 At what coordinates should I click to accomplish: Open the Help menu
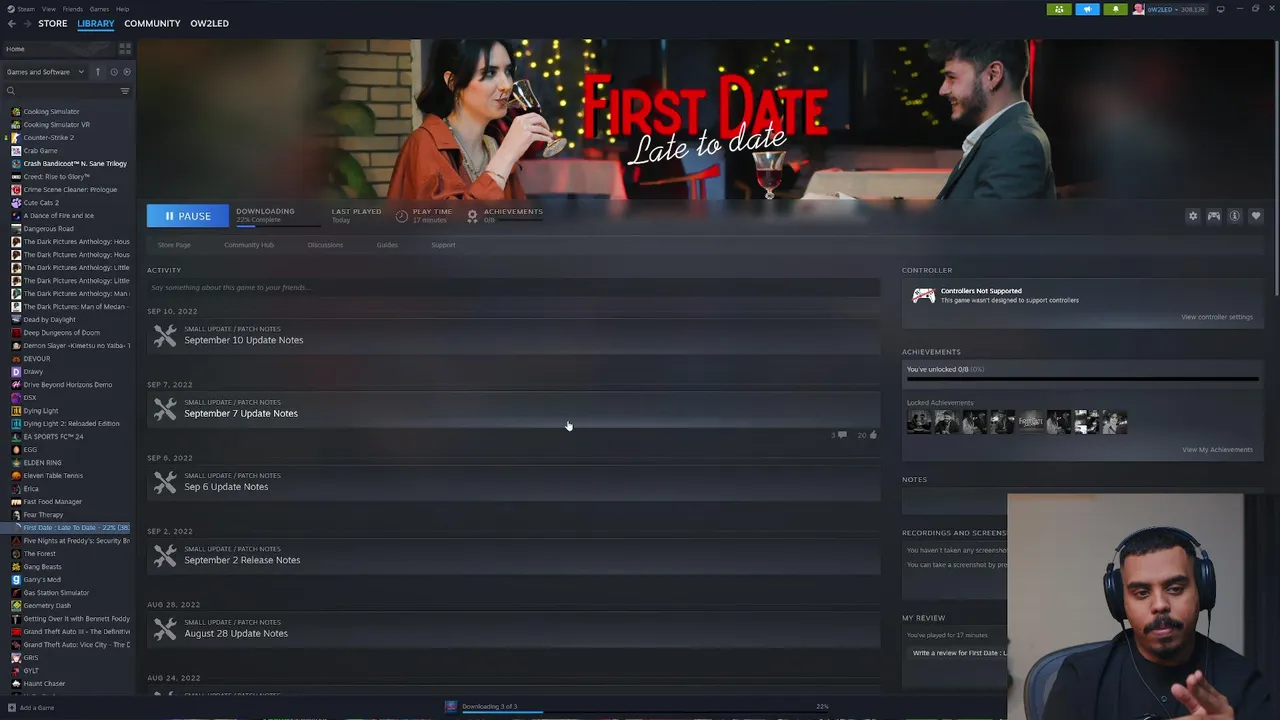[122, 9]
